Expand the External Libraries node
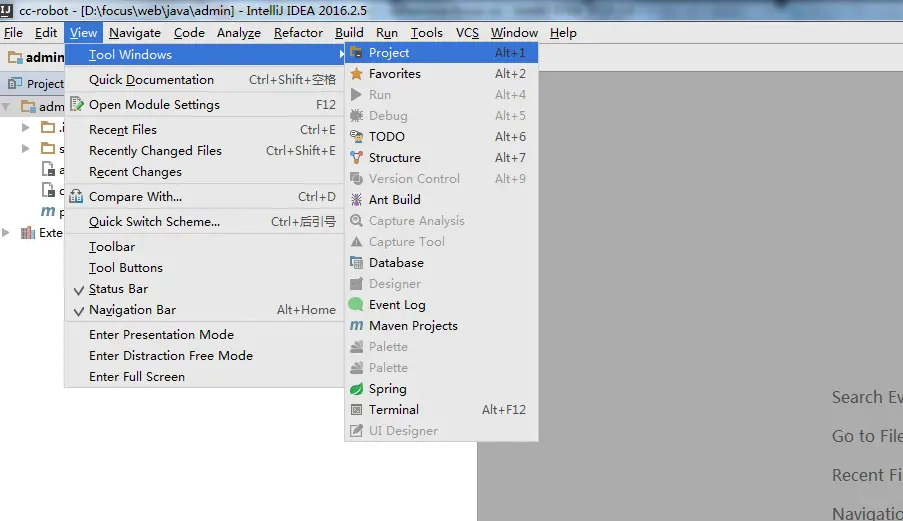The height and width of the screenshot is (521, 903). tap(6, 233)
